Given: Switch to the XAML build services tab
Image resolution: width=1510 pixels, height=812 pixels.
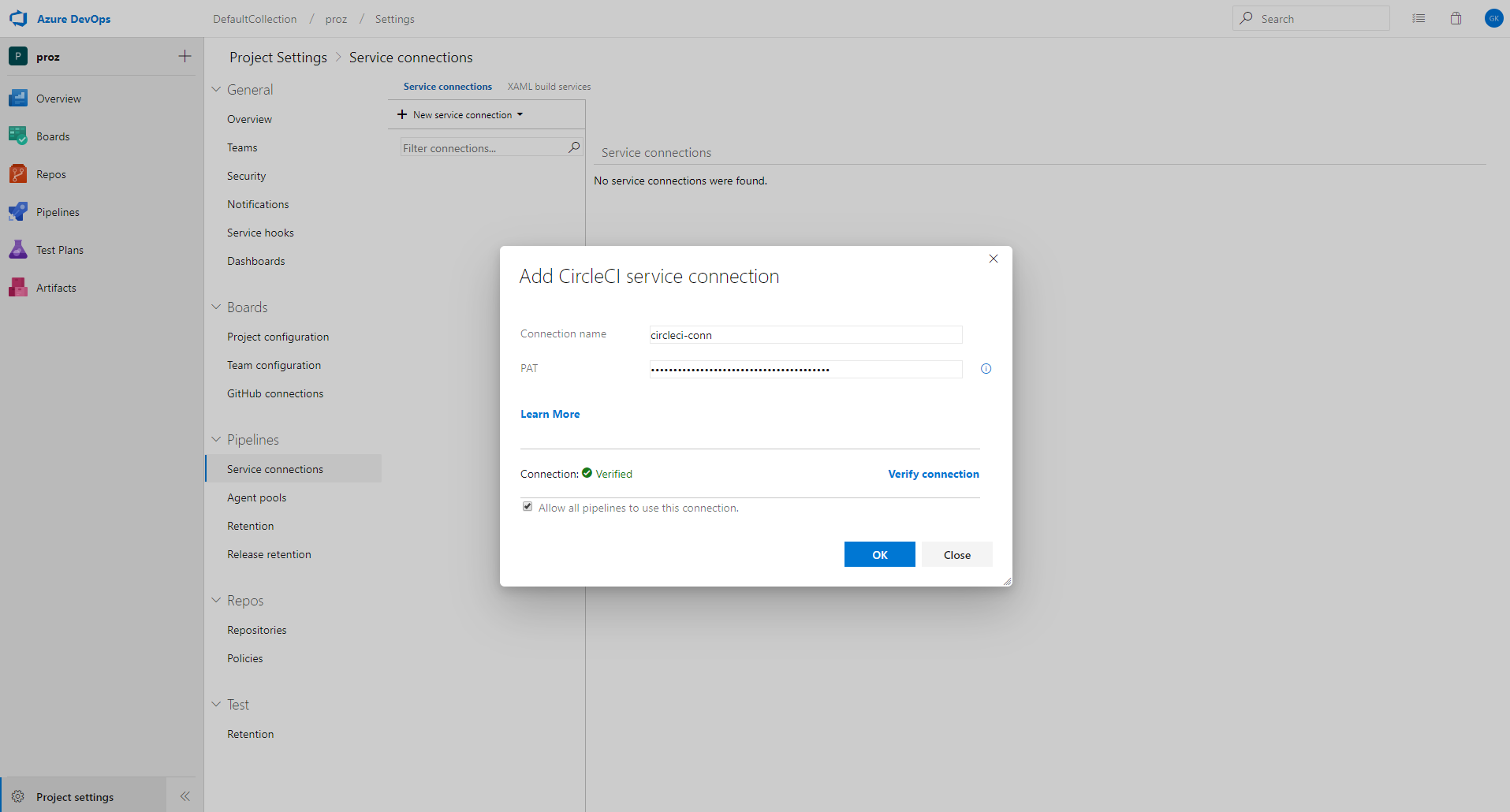Looking at the screenshot, I should [549, 87].
